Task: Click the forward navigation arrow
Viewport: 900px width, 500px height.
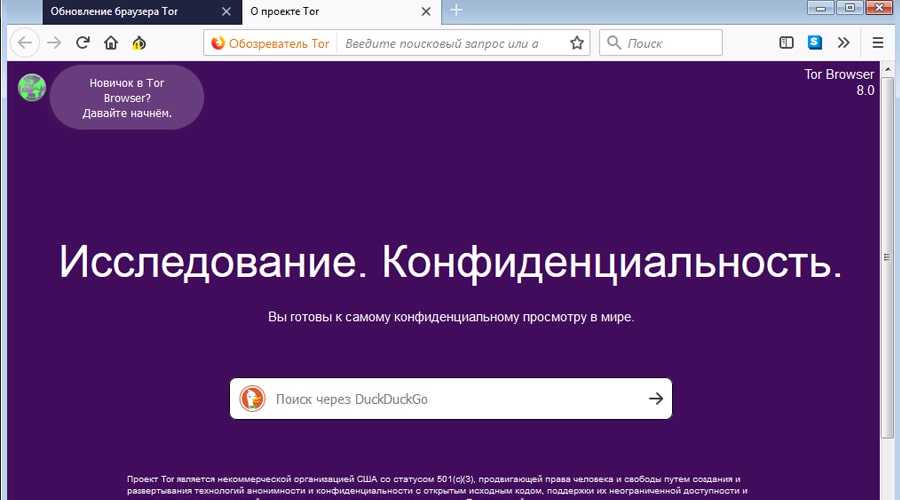Action: [54, 43]
